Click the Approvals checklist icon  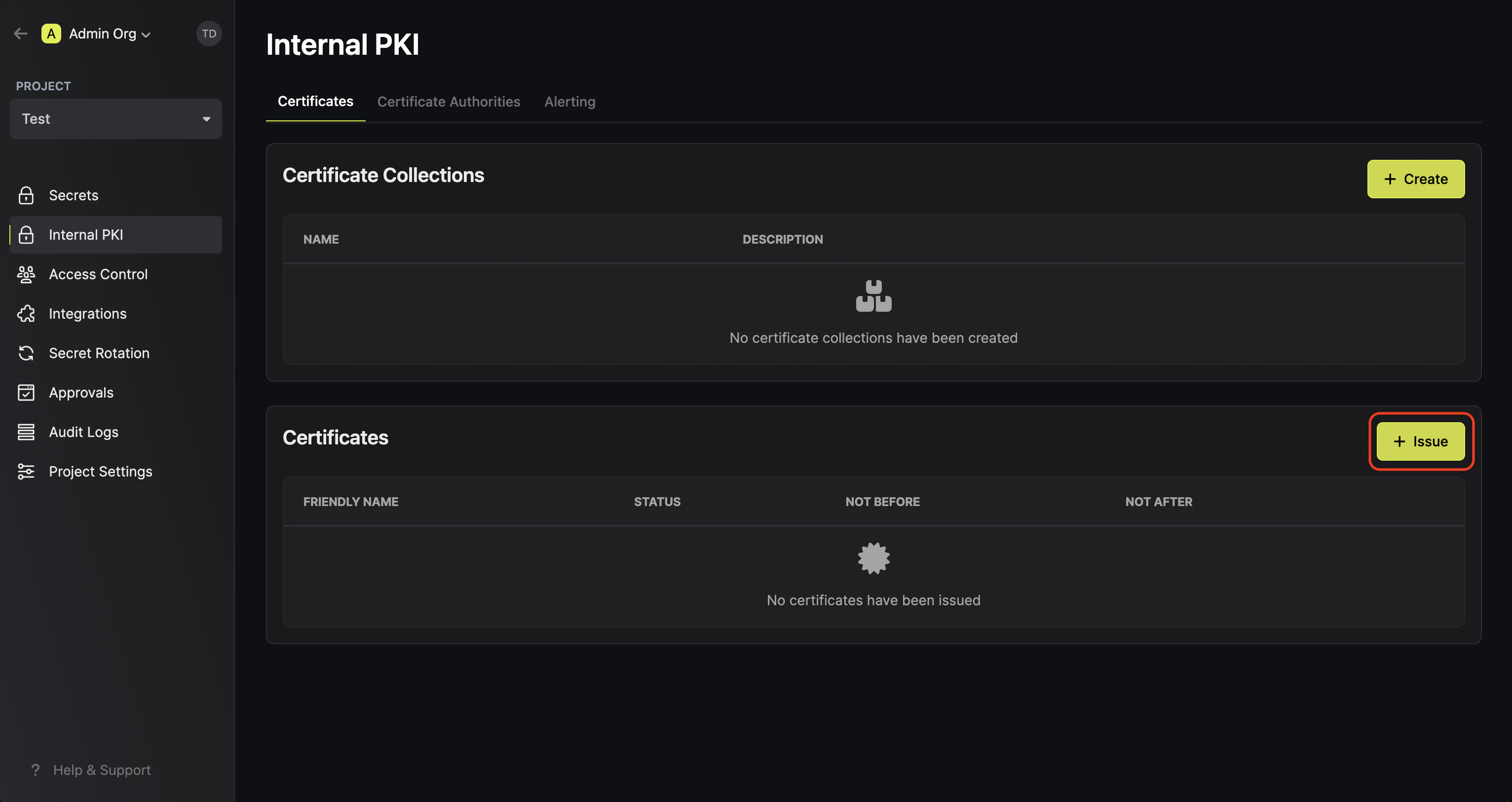tap(26, 393)
